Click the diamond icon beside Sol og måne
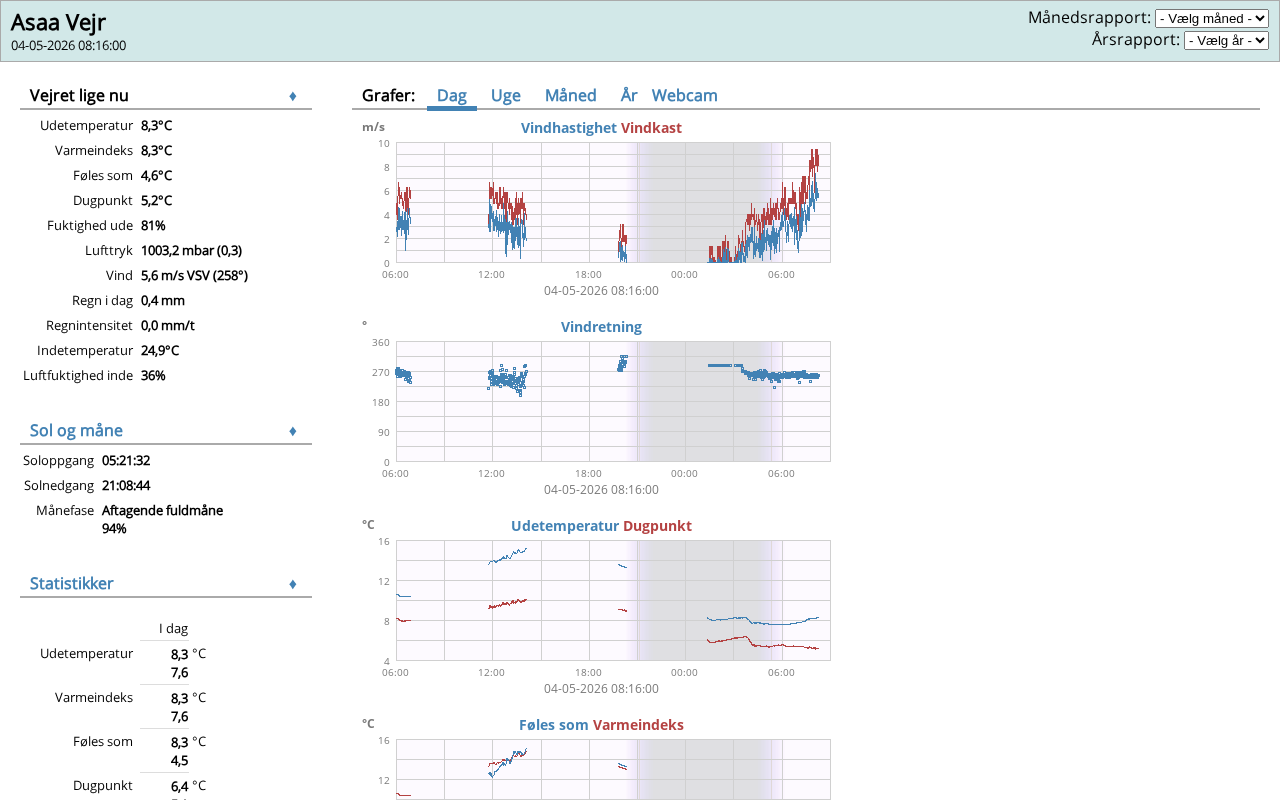The width and height of the screenshot is (1280, 800). (x=293, y=431)
